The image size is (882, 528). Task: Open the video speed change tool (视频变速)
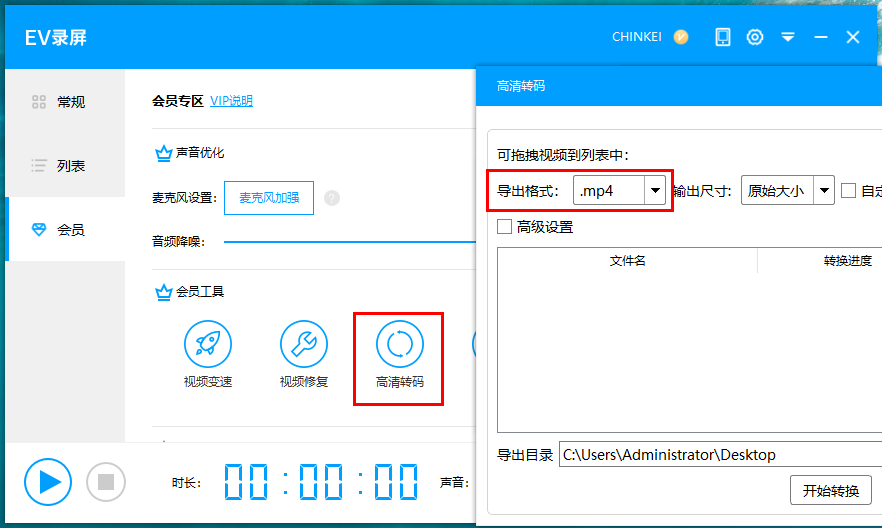click(207, 345)
